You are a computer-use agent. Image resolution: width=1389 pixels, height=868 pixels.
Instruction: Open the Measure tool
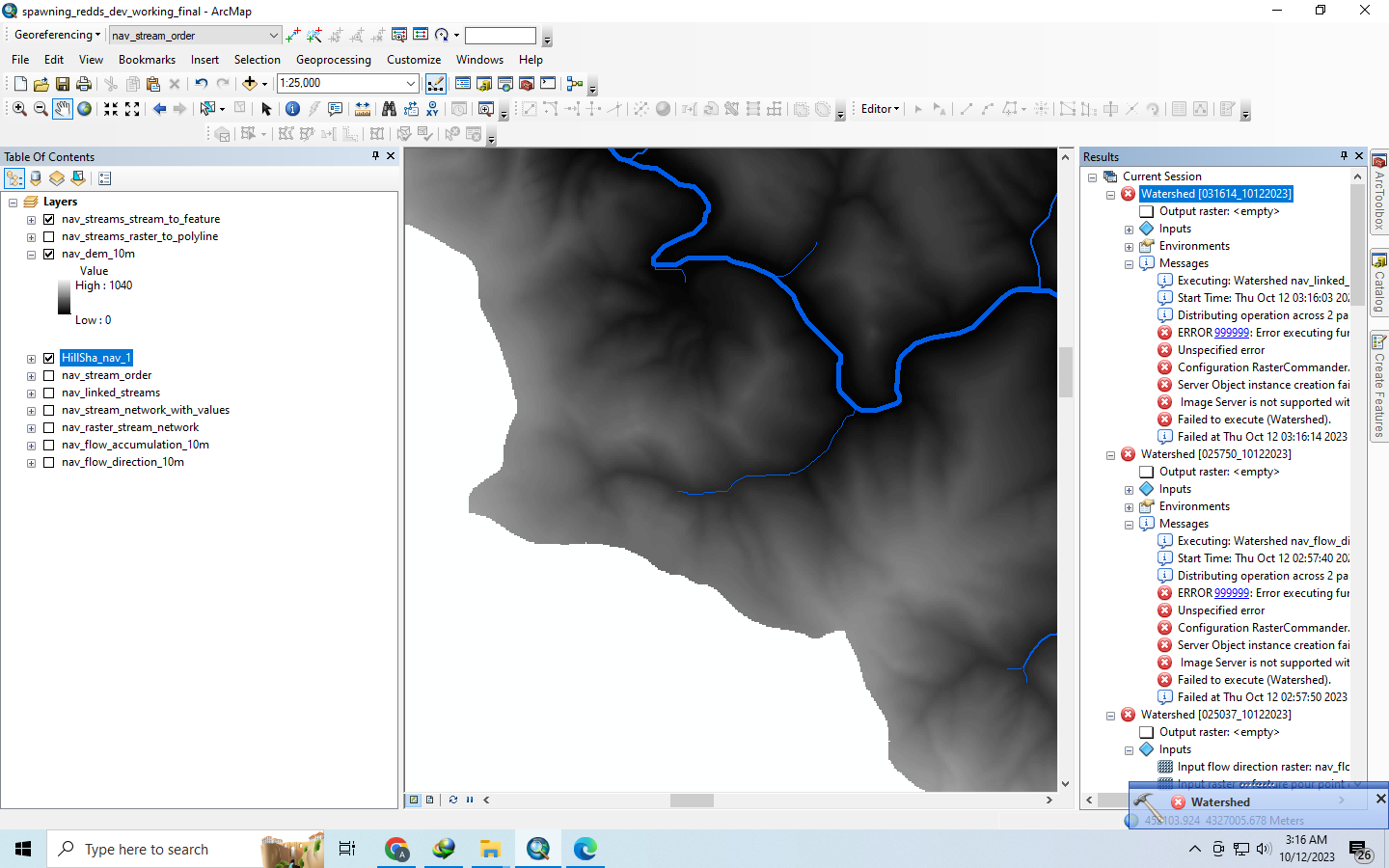tap(362, 109)
